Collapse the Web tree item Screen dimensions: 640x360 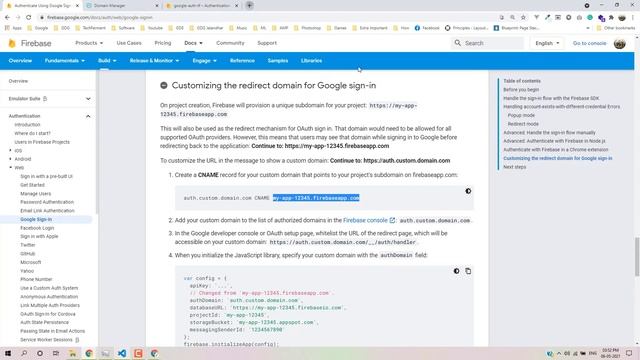pos(11,168)
